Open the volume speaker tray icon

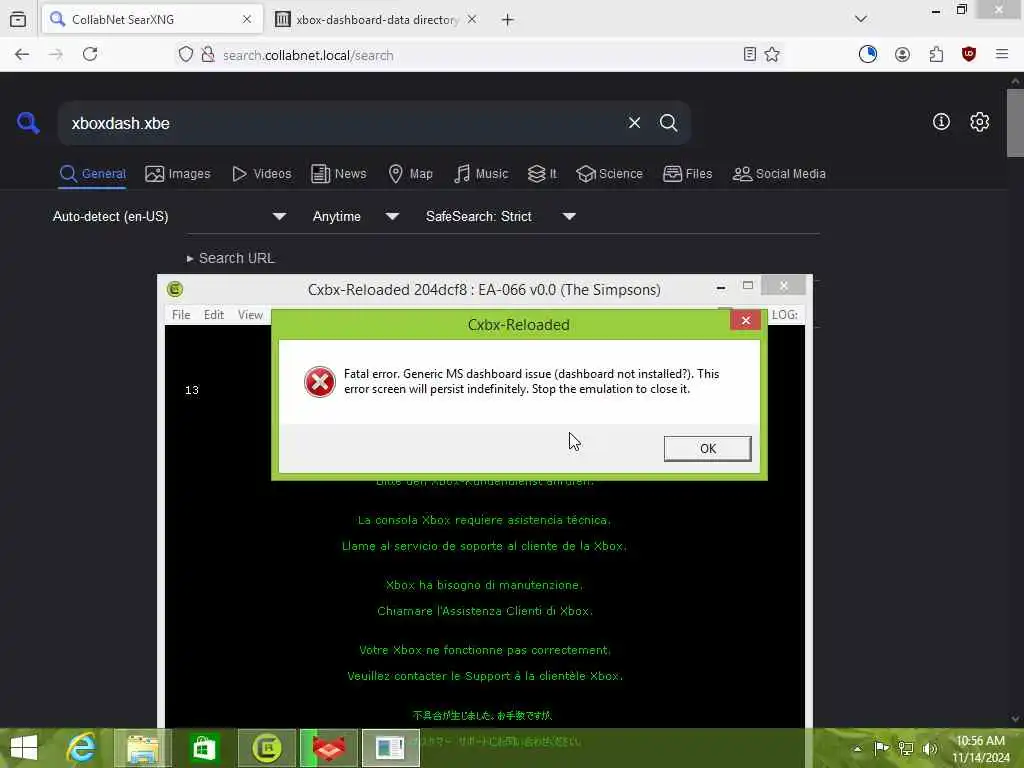pos(929,748)
